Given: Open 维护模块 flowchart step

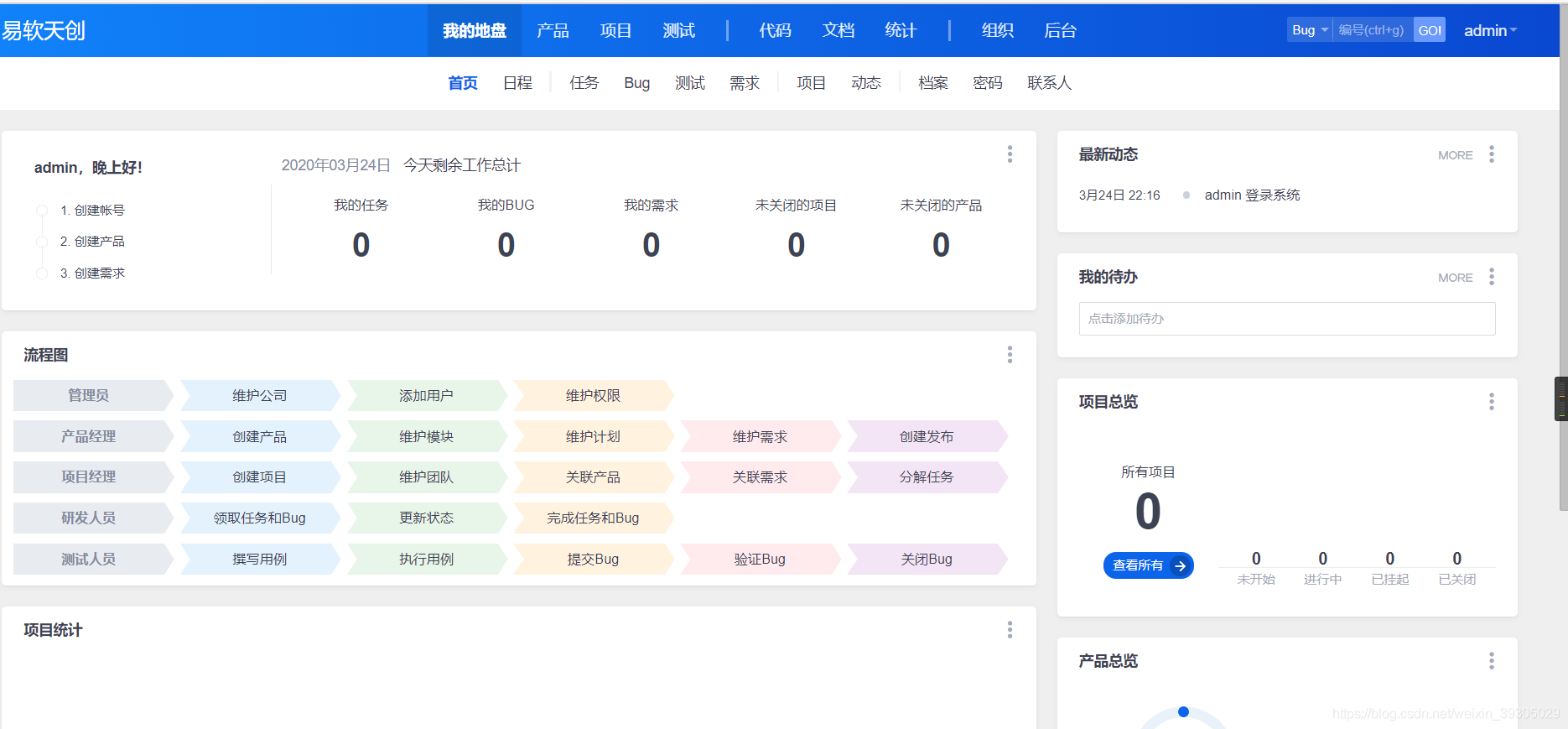Looking at the screenshot, I should tap(426, 436).
